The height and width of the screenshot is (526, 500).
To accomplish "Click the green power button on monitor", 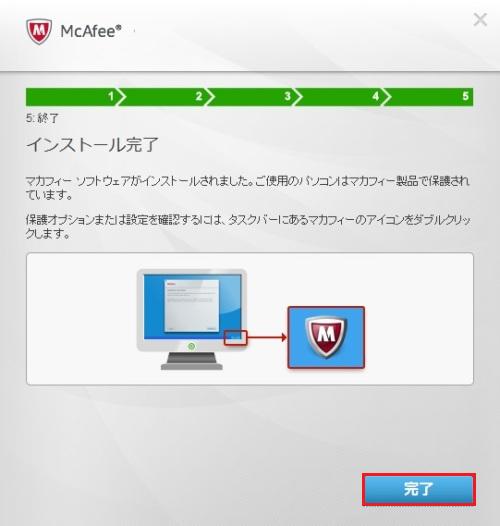I will [x=191, y=346].
